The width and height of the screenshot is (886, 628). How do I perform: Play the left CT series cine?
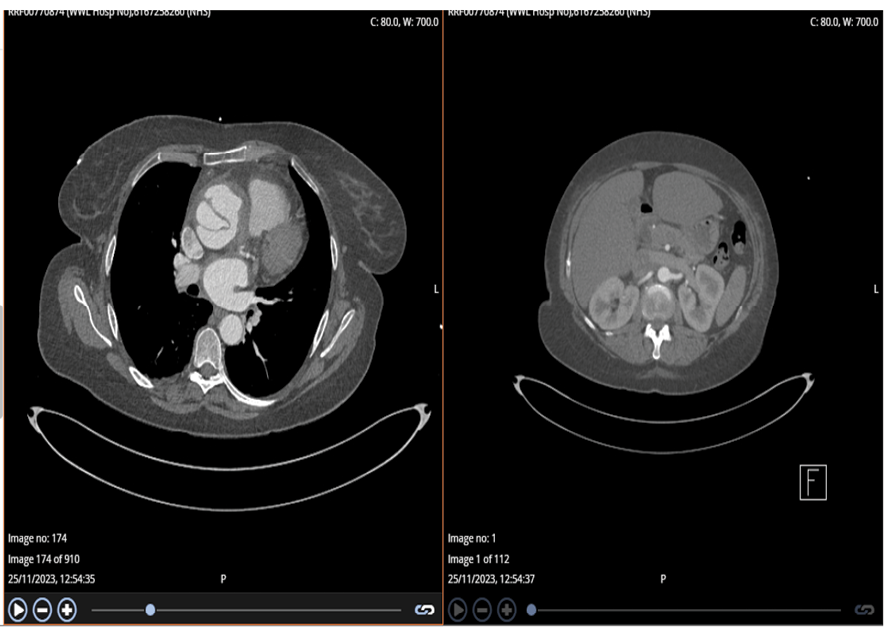pos(18,609)
